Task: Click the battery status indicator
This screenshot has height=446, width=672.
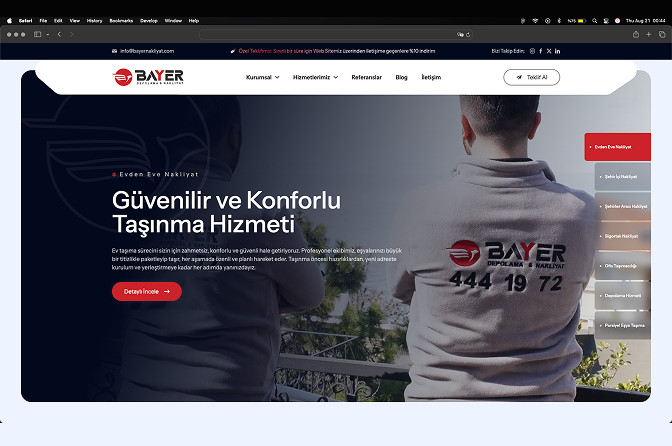Action: click(577, 21)
